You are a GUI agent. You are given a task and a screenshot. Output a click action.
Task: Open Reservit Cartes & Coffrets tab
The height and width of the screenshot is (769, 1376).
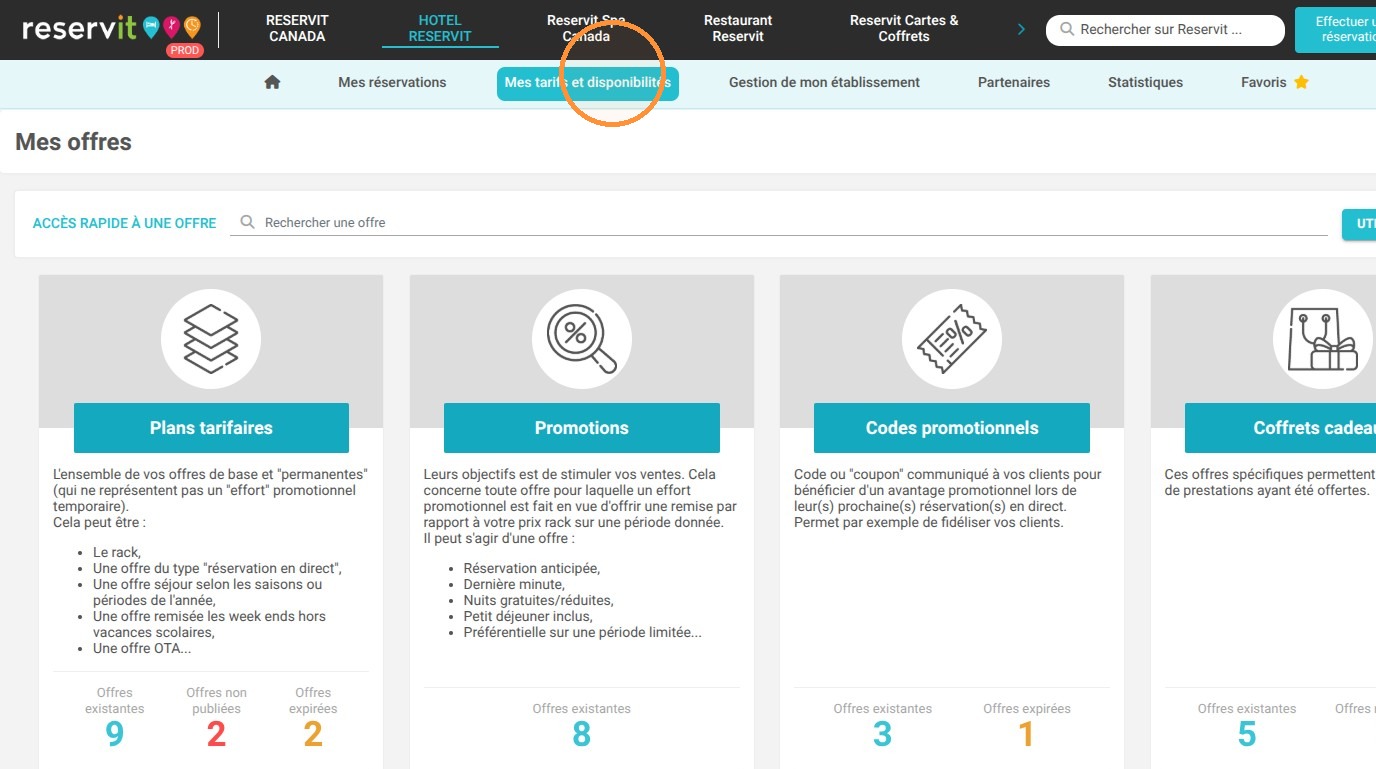pos(904,28)
